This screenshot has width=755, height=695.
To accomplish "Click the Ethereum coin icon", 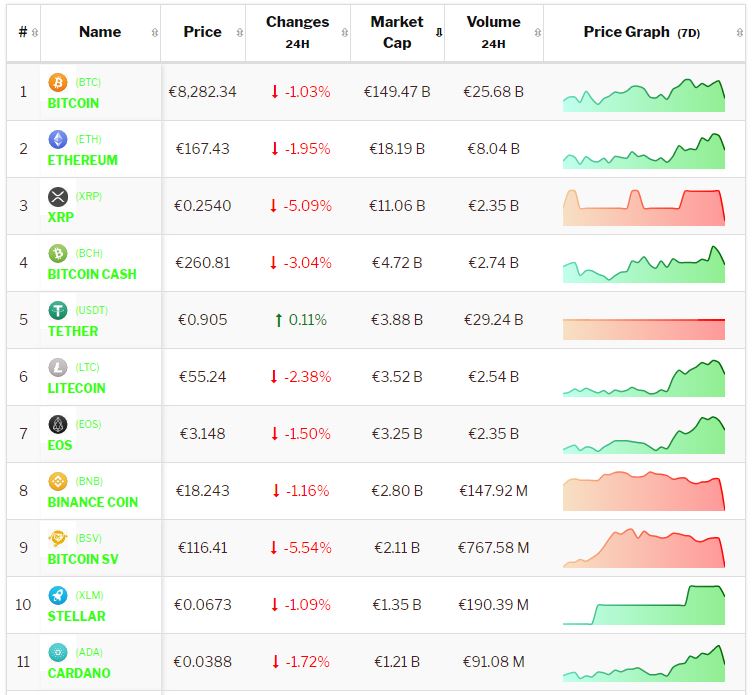I will 57,139.
